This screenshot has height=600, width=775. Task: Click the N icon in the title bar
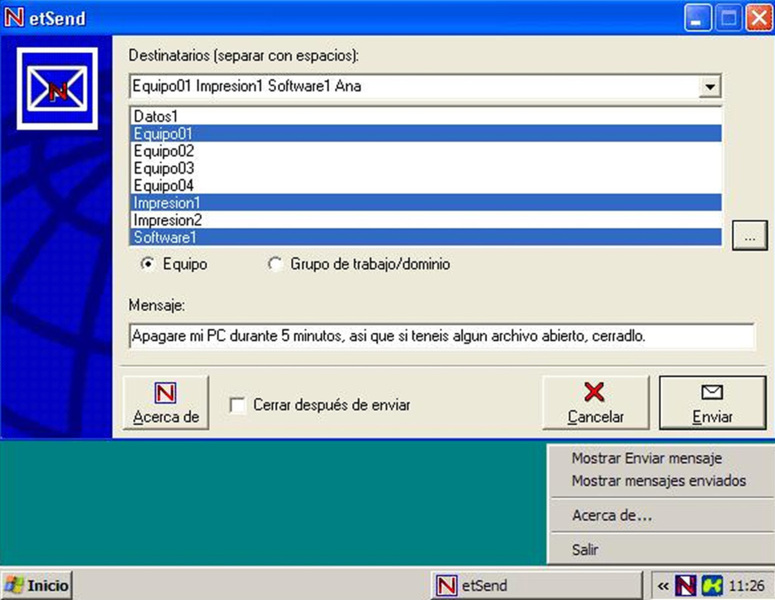(x=14, y=17)
